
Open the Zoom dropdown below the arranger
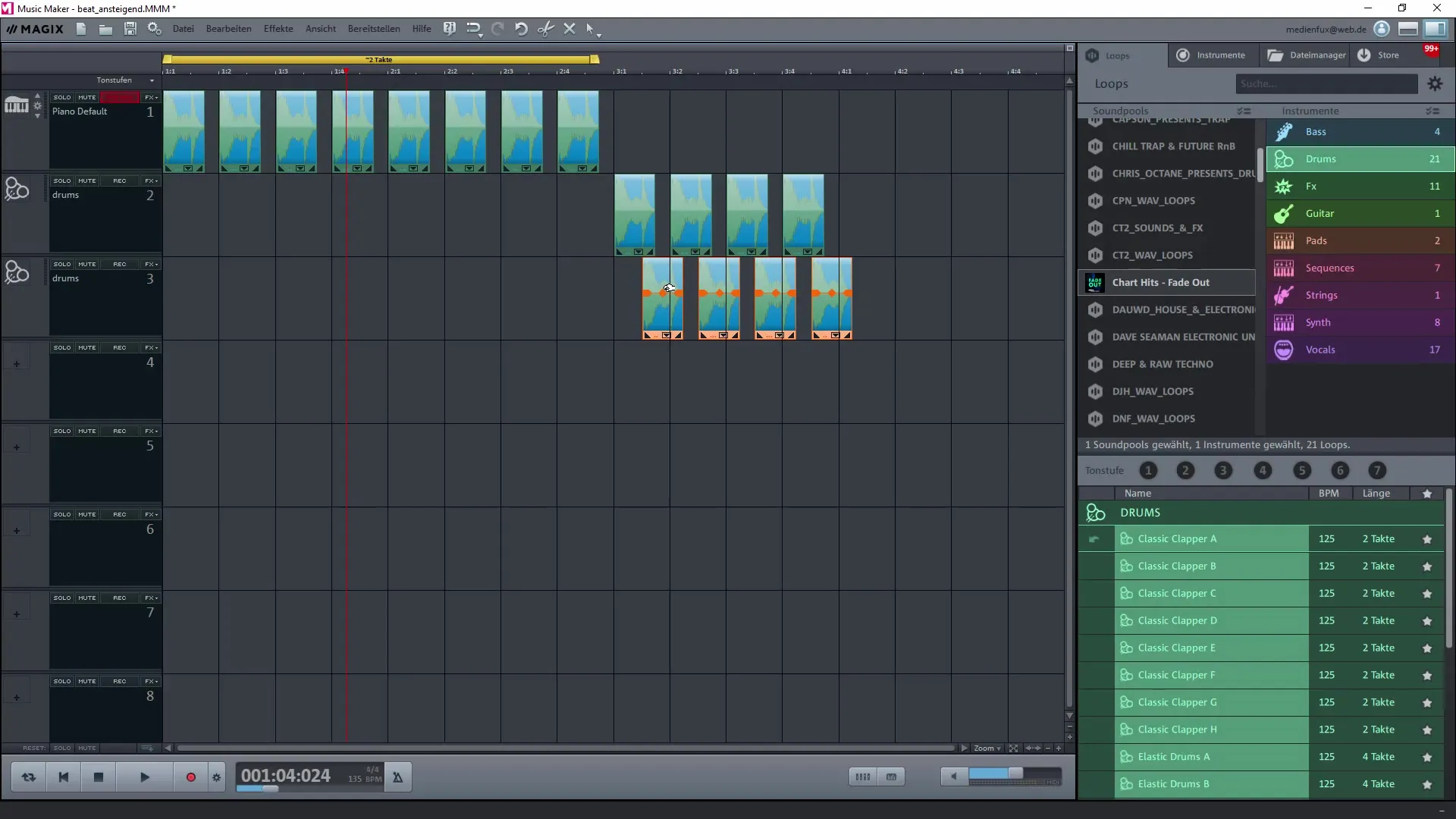(987, 748)
